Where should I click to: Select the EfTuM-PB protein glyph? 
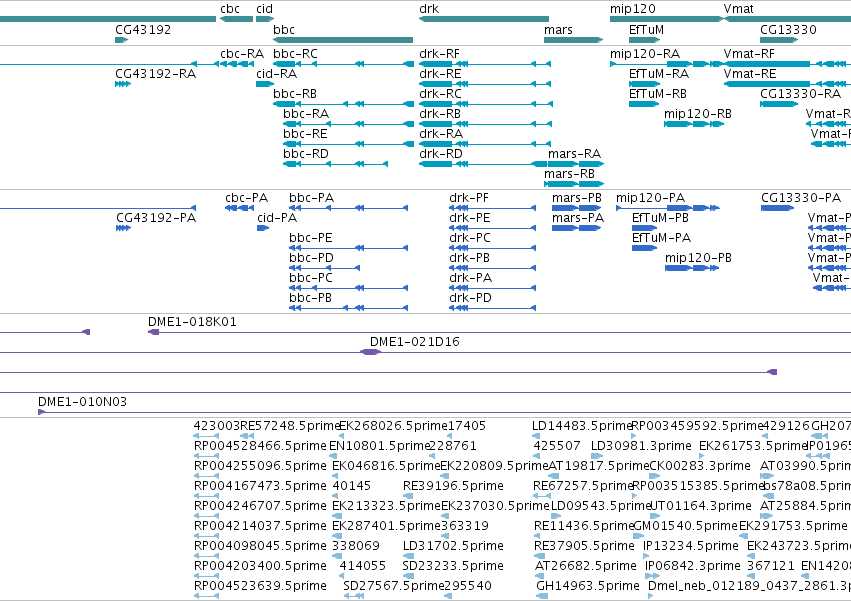pos(644,228)
